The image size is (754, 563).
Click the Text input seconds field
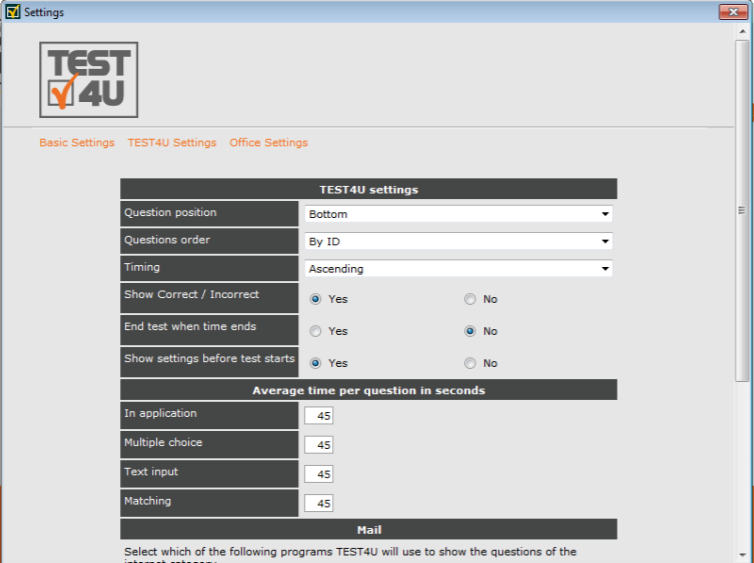point(318,475)
